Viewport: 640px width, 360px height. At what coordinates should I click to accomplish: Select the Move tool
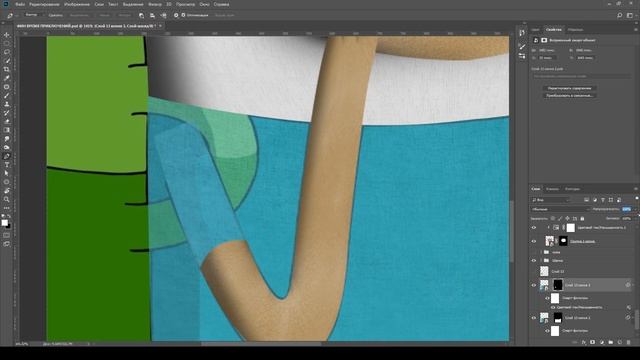[7, 35]
